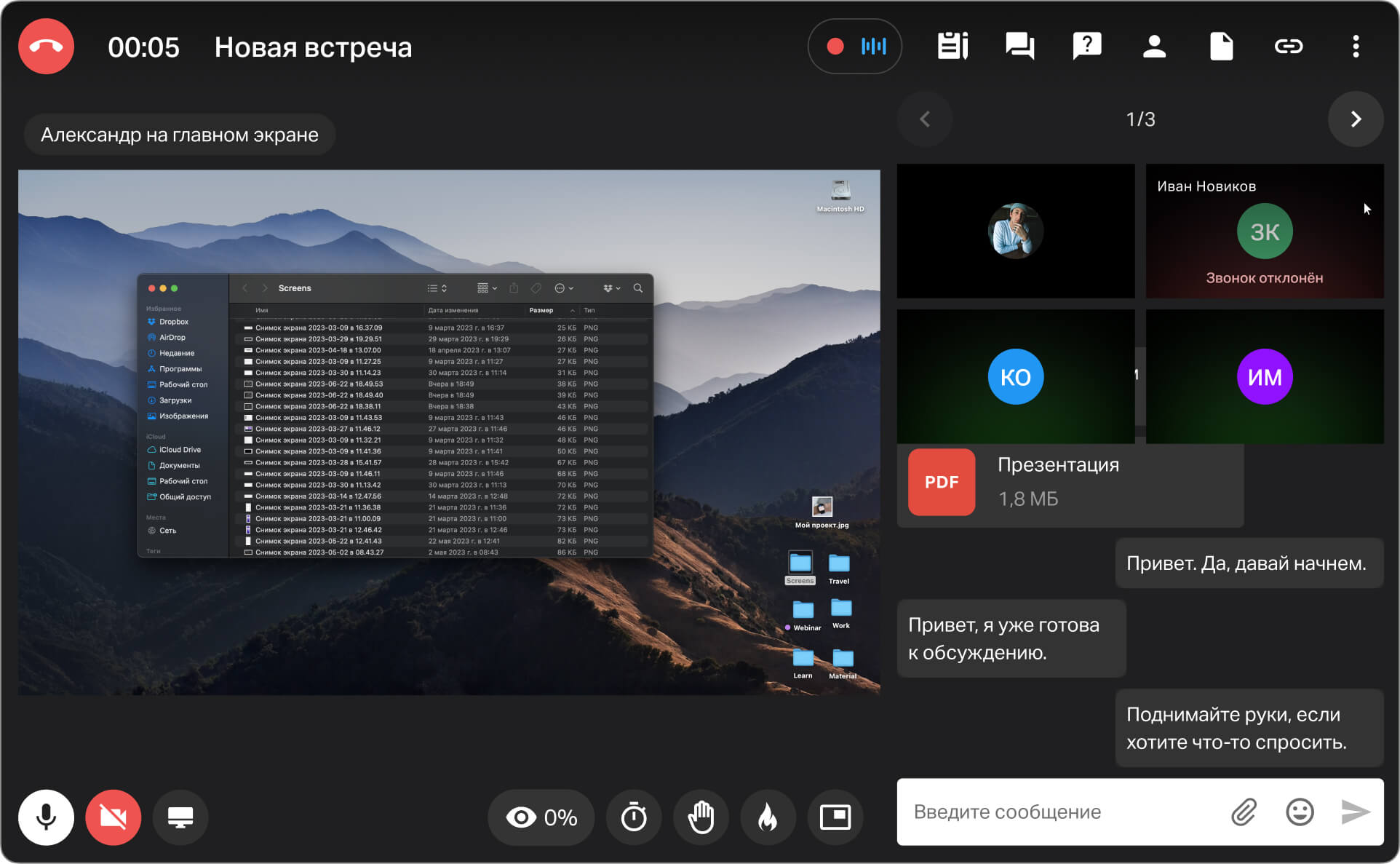Open the Webinar desktop folder
Viewport: 1400px width, 864px height.
[x=803, y=615]
